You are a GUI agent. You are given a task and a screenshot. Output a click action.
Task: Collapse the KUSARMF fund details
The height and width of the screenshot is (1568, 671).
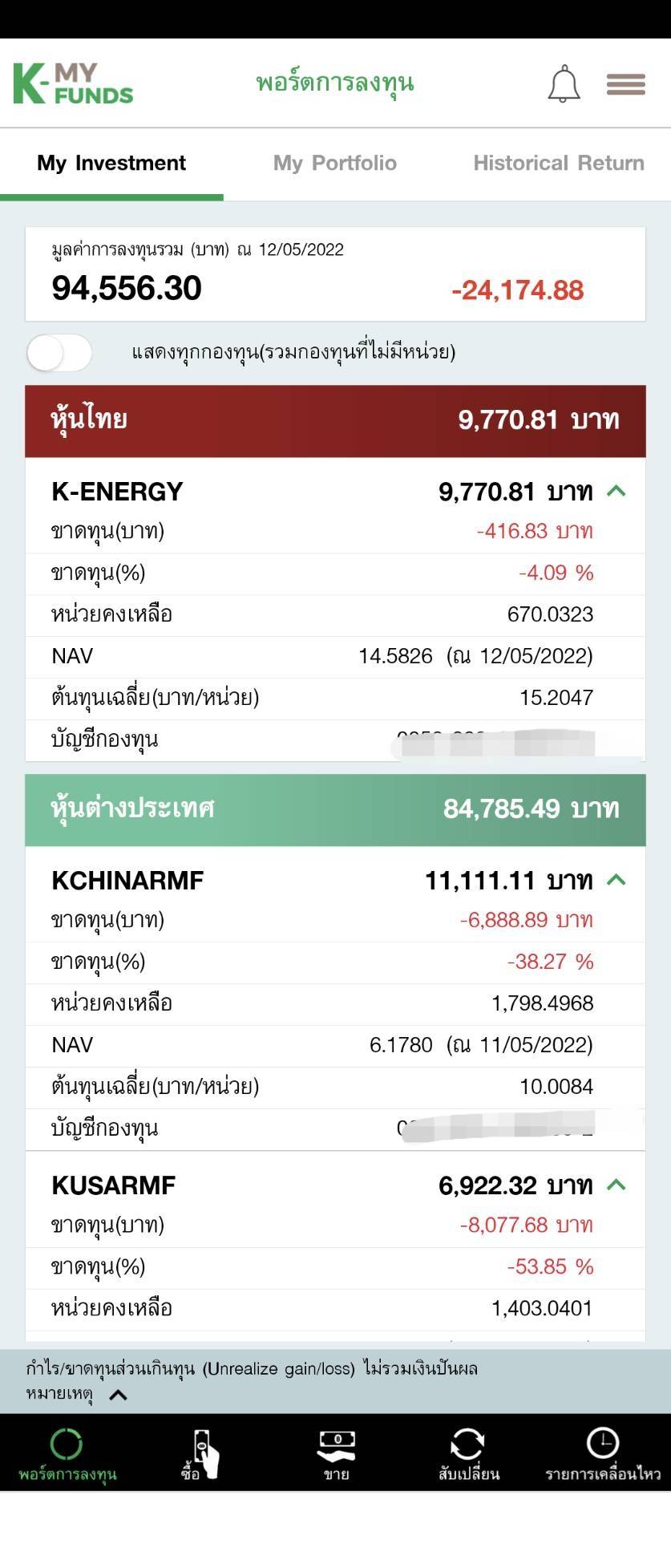(x=616, y=1185)
